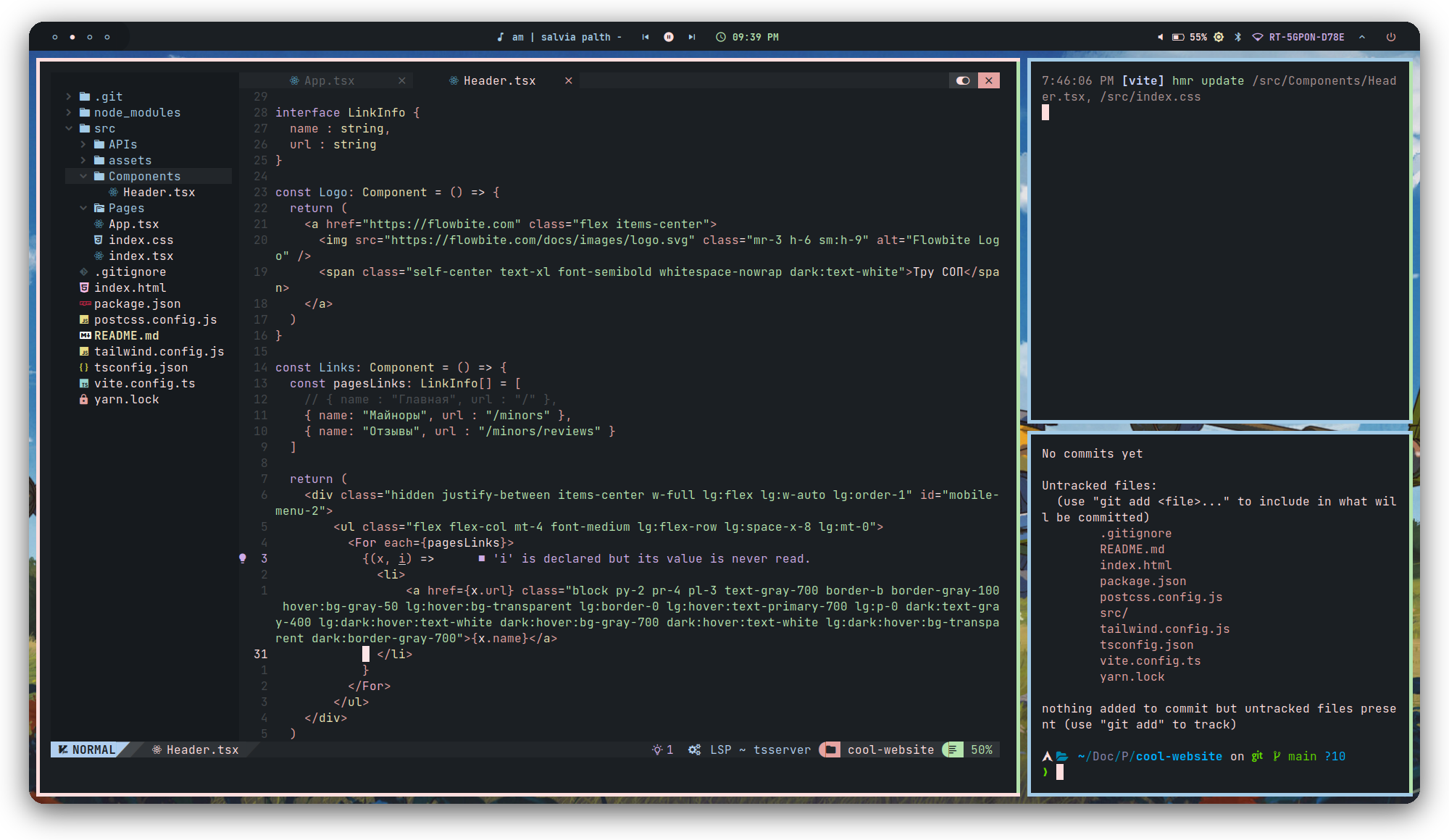
Task: Pause the music with the pause button
Action: tap(669, 37)
